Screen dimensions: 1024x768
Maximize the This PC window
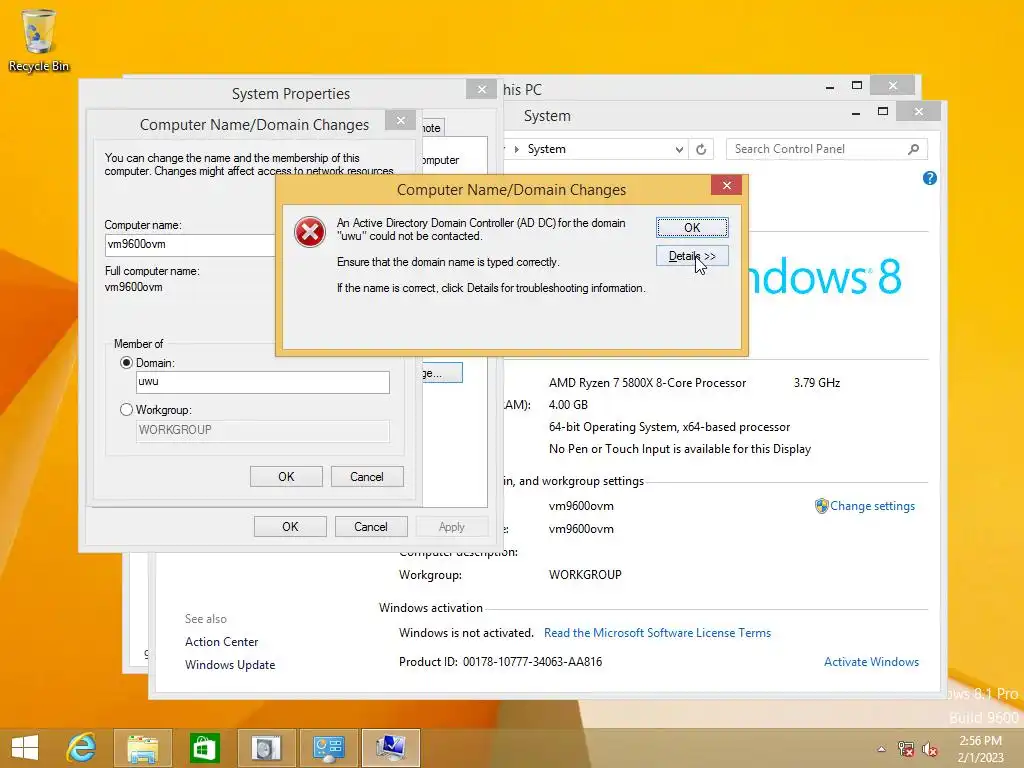[857, 86]
